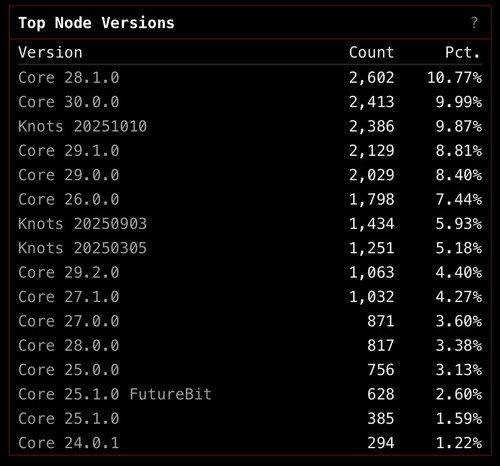Select the Knots 20250305 row label
The image size is (500, 466).
pos(82,248)
